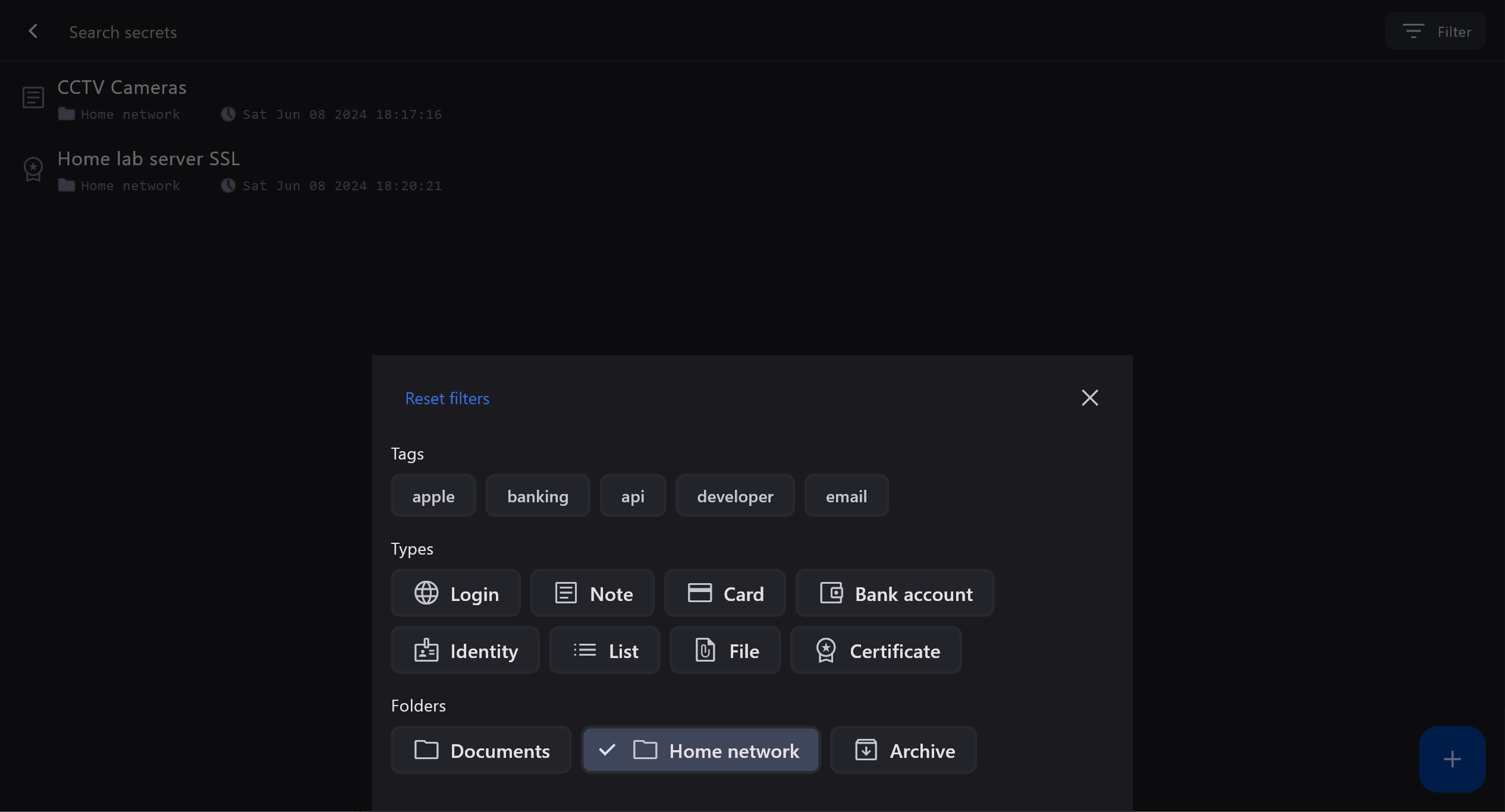Image resolution: width=1505 pixels, height=812 pixels.
Task: Close the filter panel with X
Action: pyautogui.click(x=1089, y=398)
